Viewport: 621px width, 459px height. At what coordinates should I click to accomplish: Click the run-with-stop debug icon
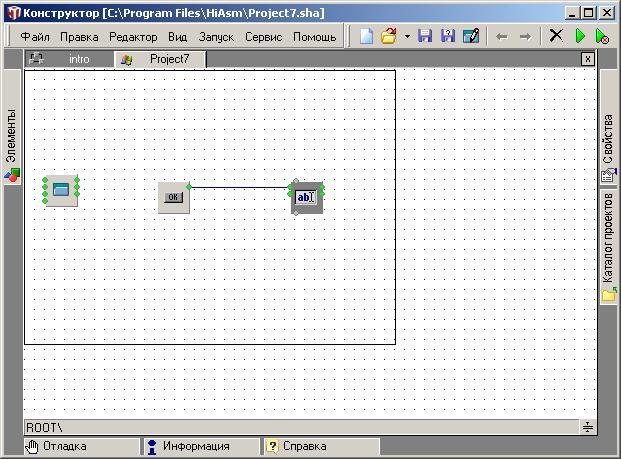[602, 36]
